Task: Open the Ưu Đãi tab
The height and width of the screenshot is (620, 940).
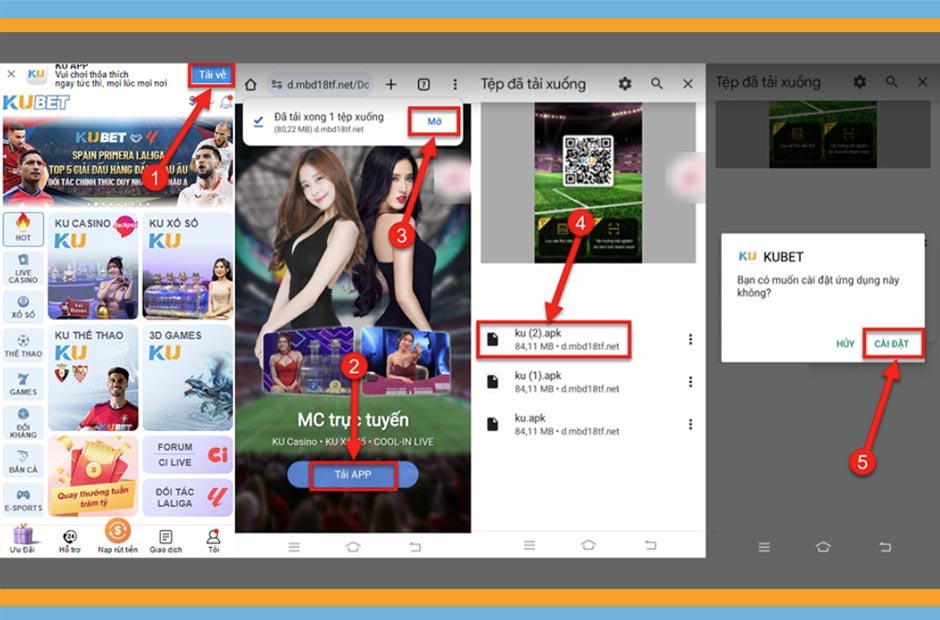Action: pos(22,538)
